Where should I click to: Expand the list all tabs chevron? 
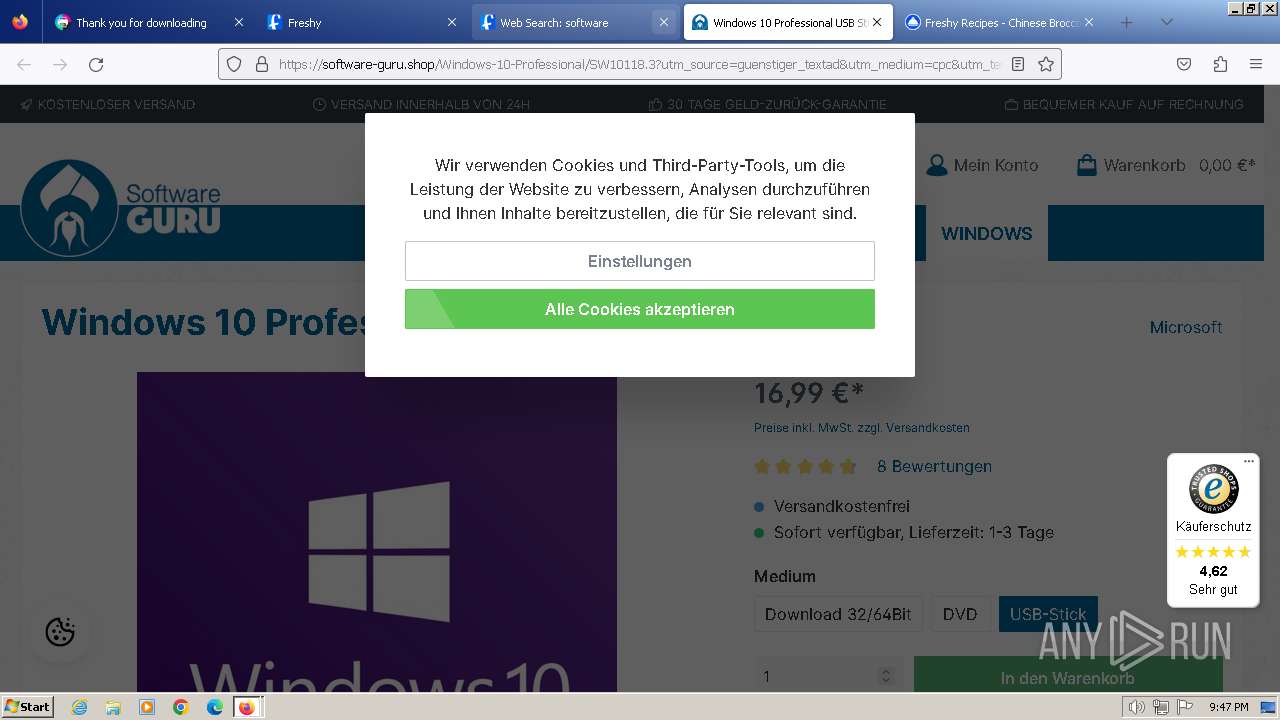coord(1166,22)
